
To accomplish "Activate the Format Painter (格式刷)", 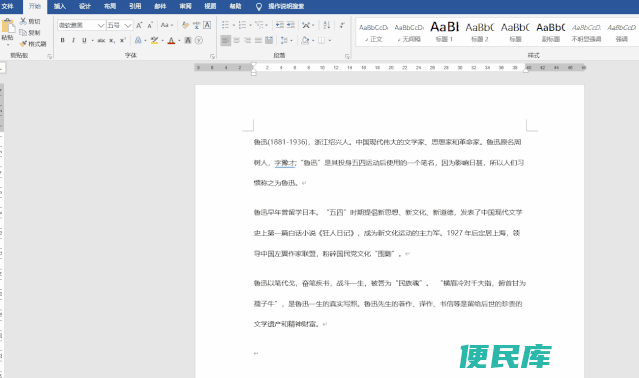I will pyautogui.click(x=33, y=44).
